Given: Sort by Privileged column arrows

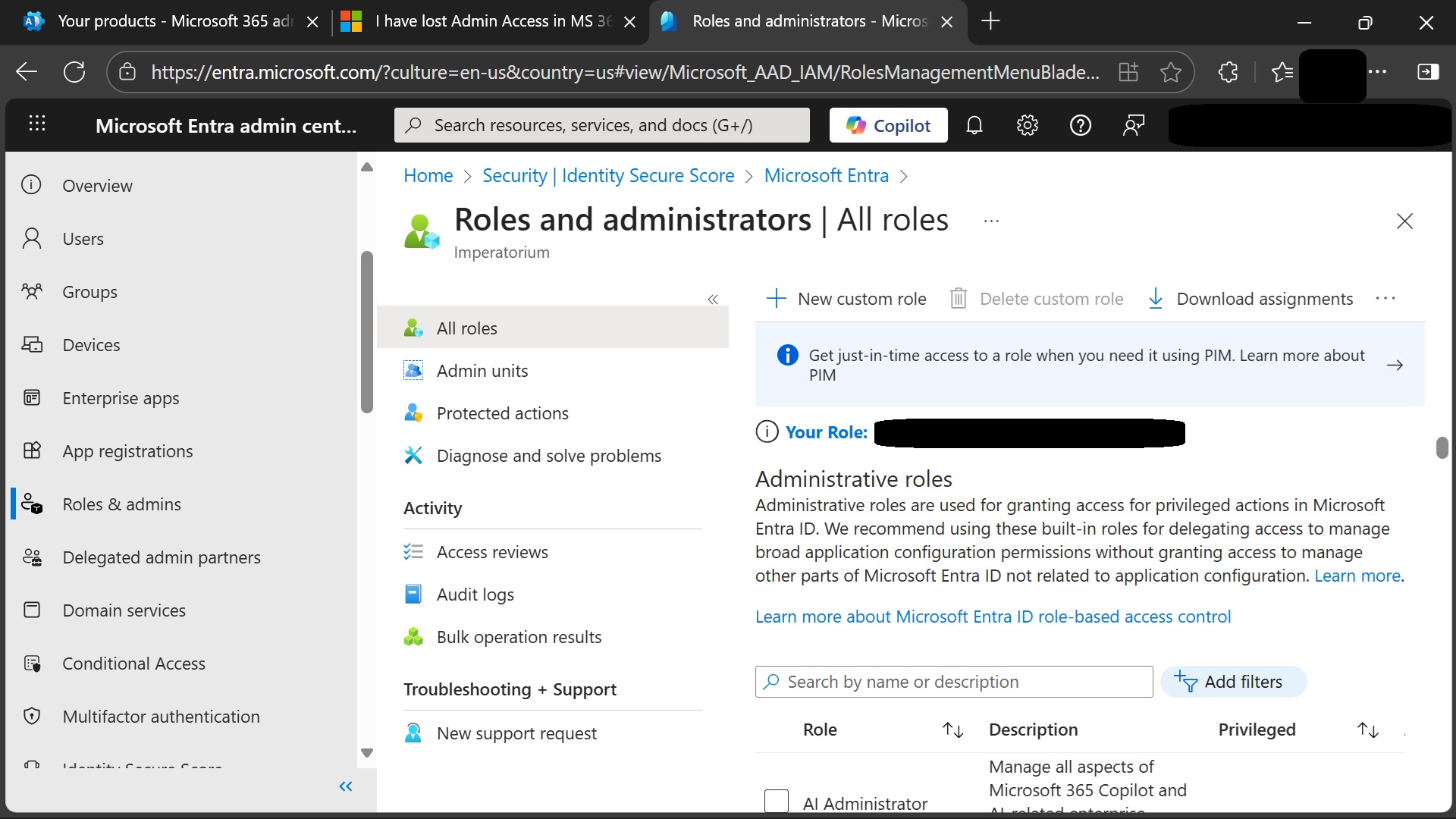Looking at the screenshot, I should (x=1367, y=730).
